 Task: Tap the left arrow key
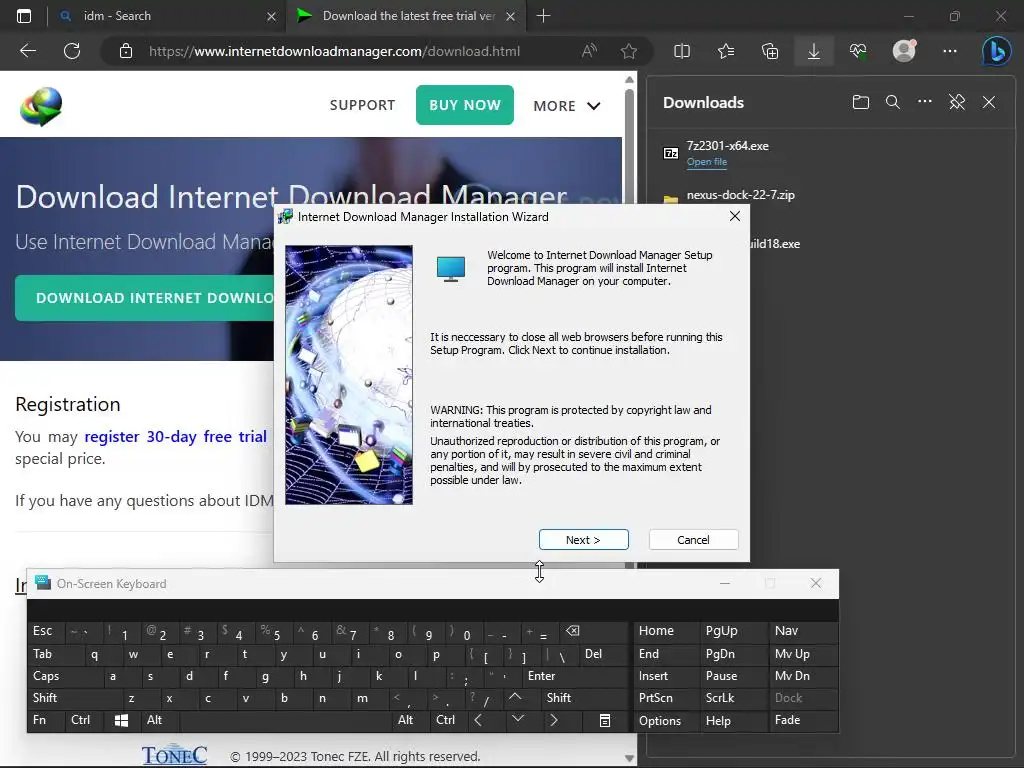479,720
